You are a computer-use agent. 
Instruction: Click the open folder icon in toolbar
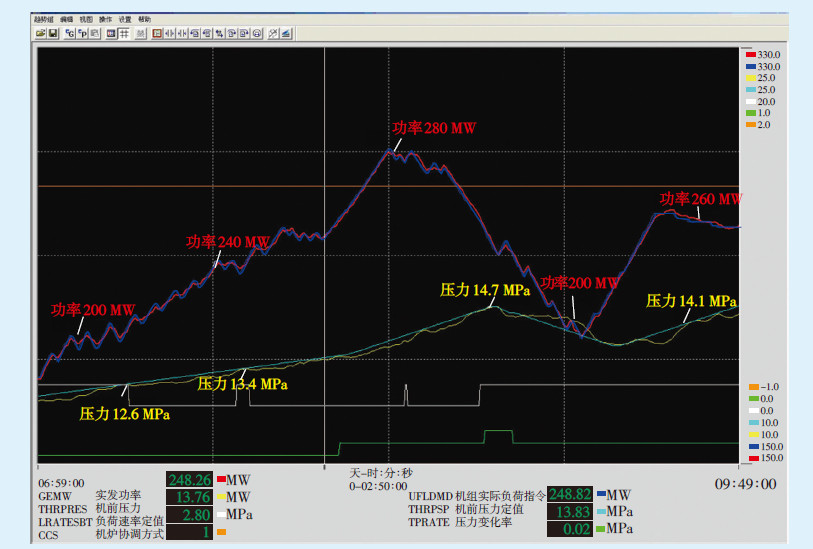[x=40, y=33]
